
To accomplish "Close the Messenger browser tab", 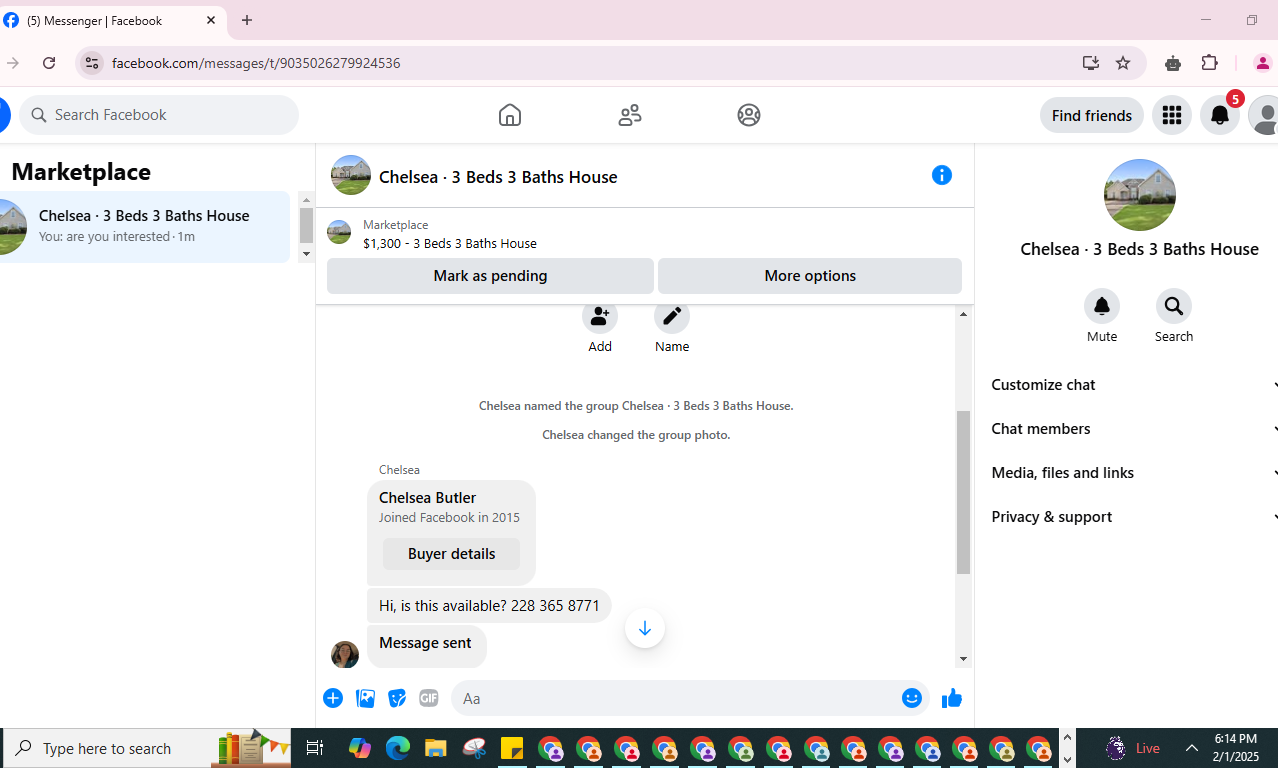I will point(212,20).
